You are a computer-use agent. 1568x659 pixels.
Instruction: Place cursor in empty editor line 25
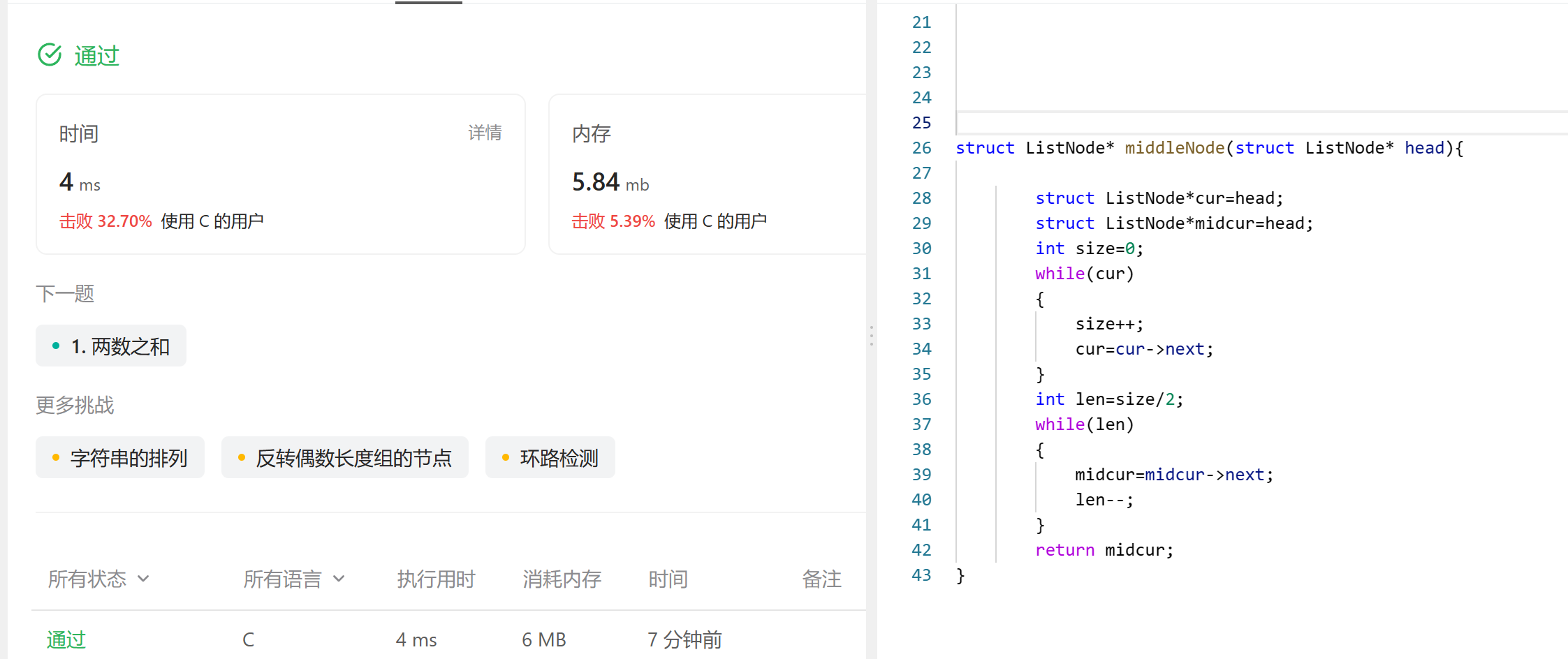click(1261, 123)
